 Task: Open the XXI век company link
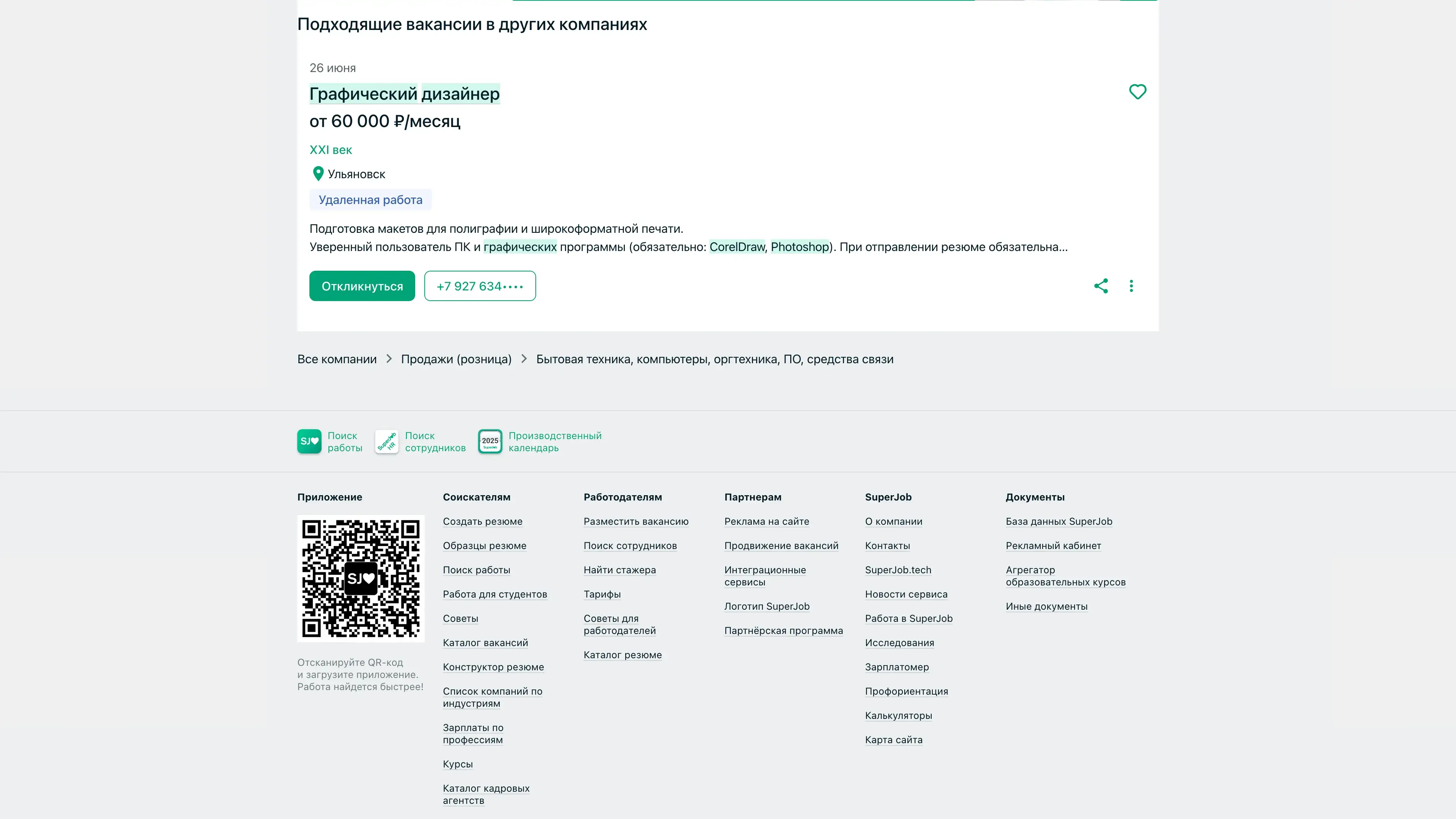[331, 150]
